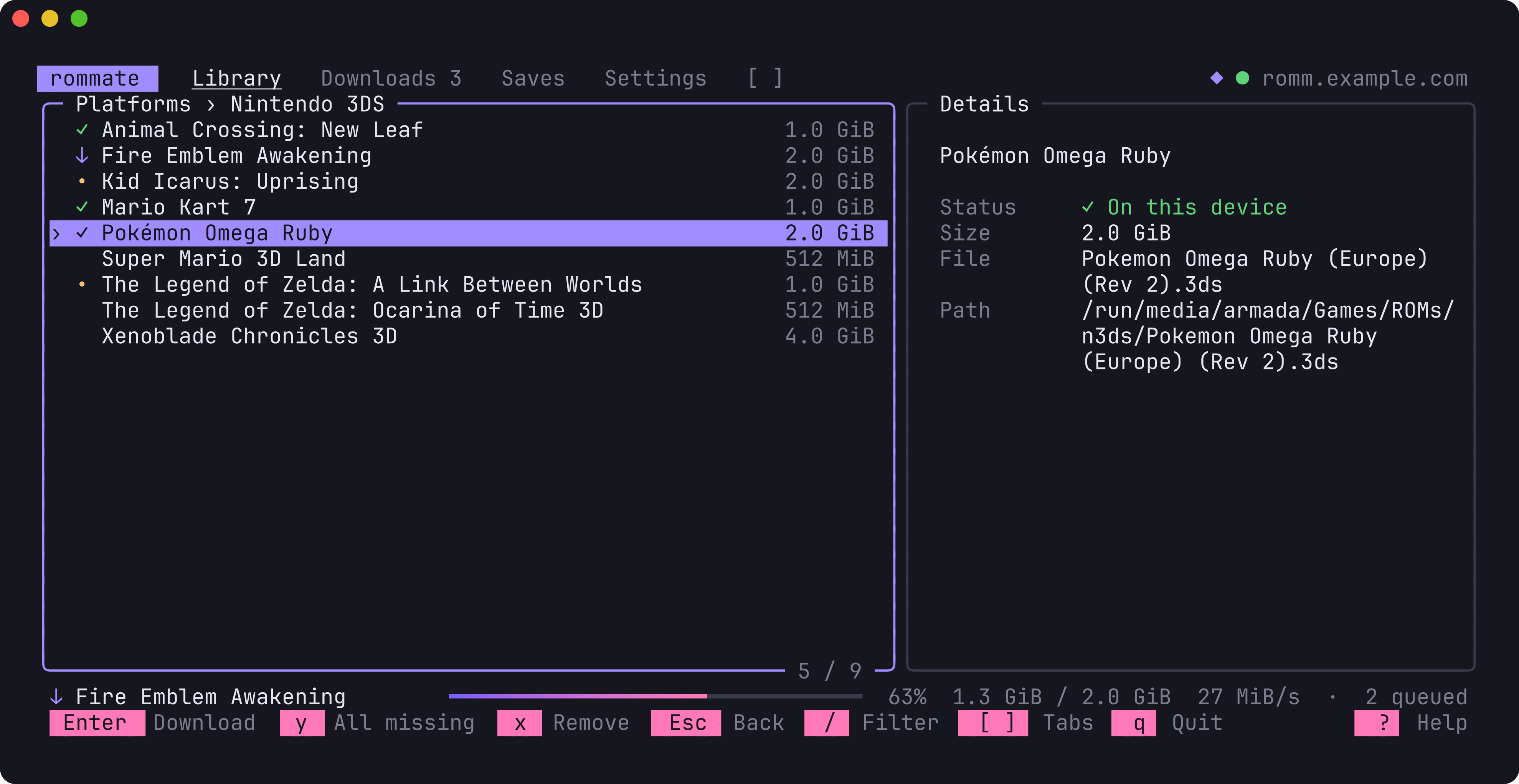Click the checkmark beside Animal Crossing: New Leaf
This screenshot has width=1519, height=784.
82,130
